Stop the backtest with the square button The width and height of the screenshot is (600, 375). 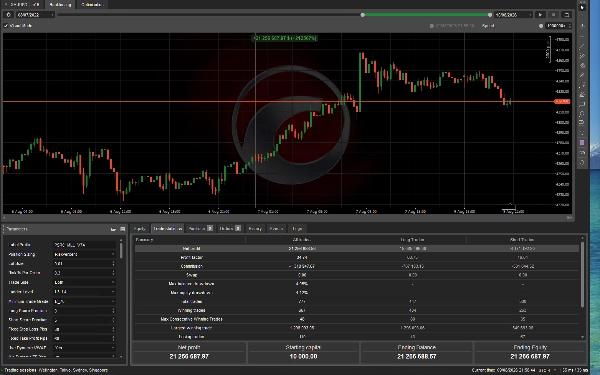[553, 15]
